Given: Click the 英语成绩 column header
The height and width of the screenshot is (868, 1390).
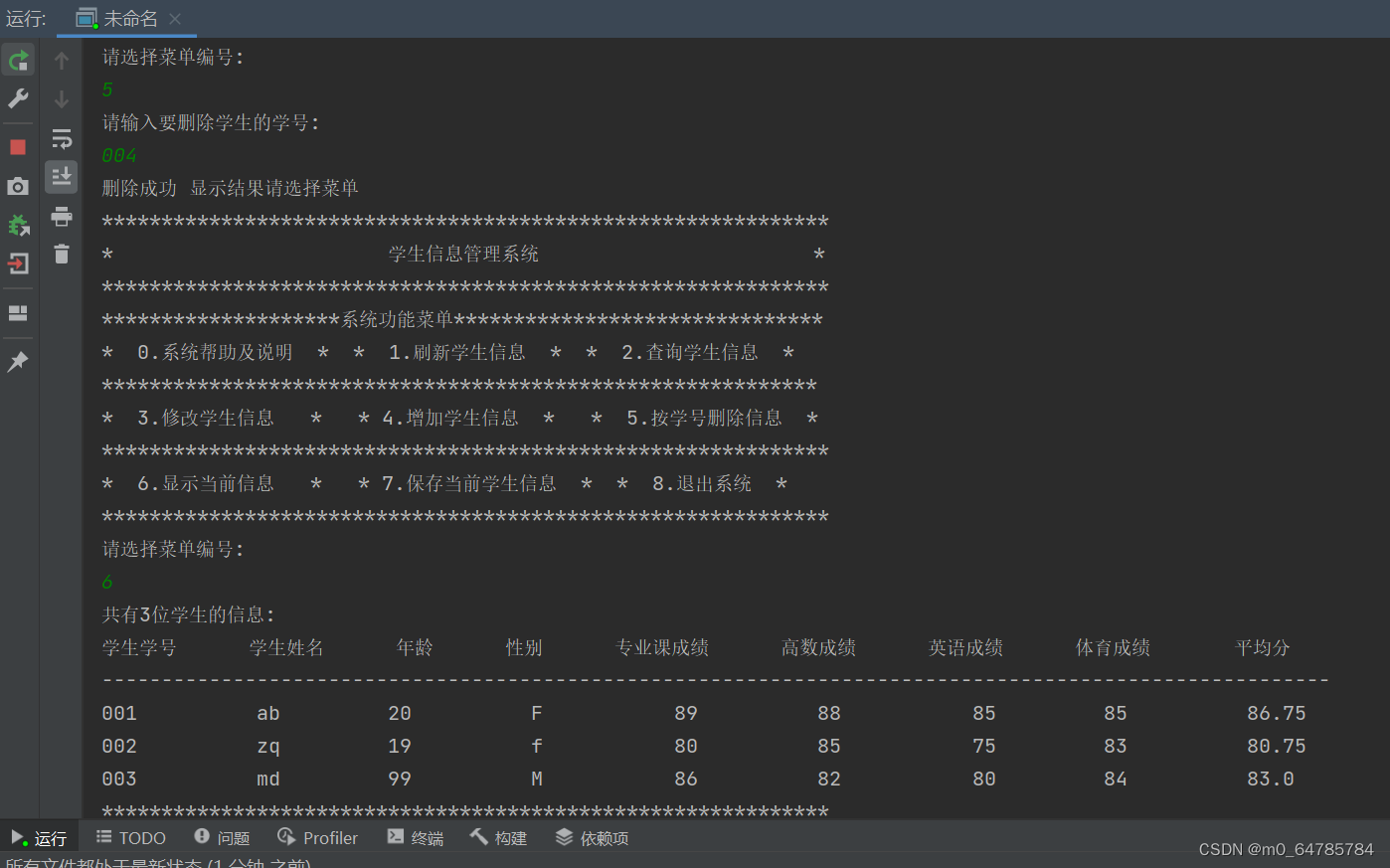Looking at the screenshot, I should pyautogui.click(x=965, y=647).
